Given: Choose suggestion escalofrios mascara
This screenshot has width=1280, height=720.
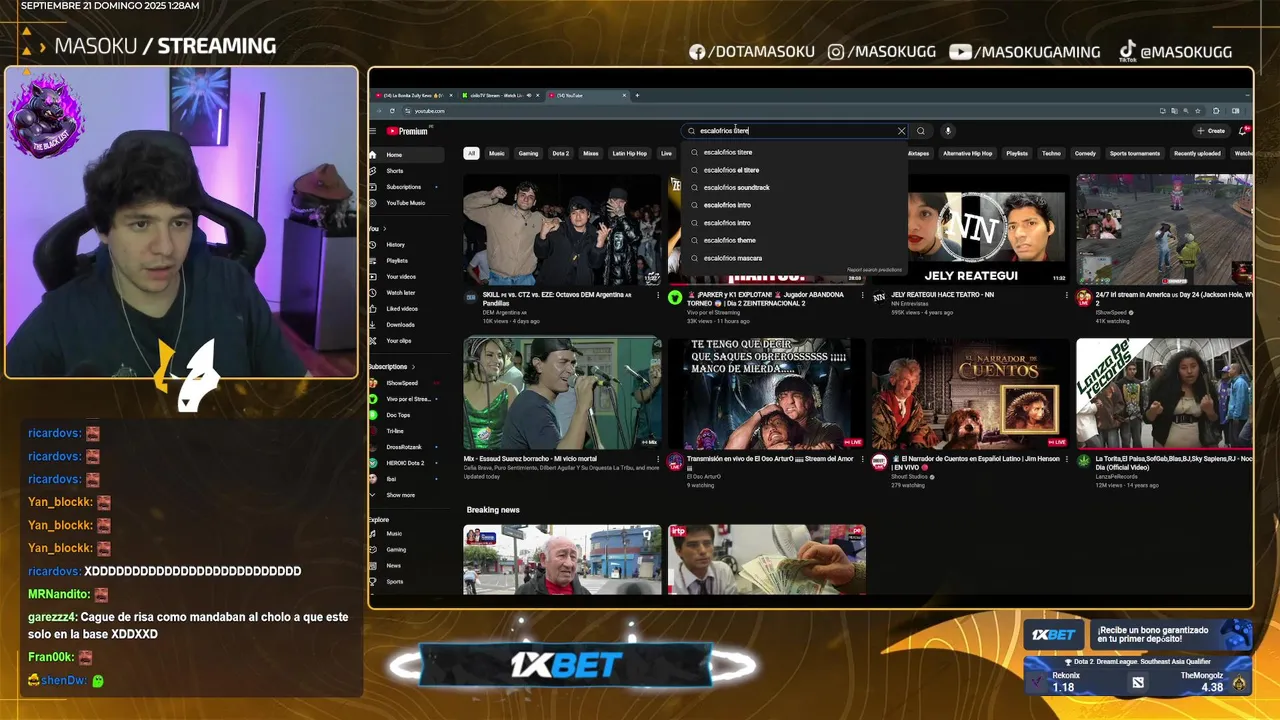Looking at the screenshot, I should (x=795, y=258).
